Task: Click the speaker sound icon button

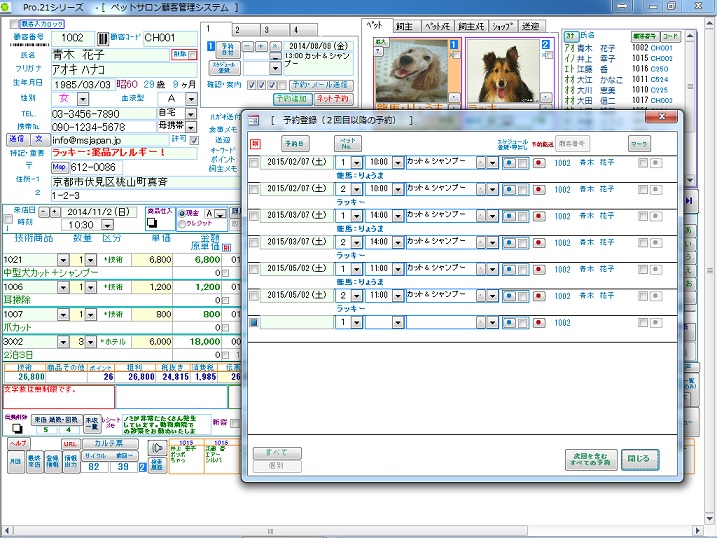Action: coord(156,448)
